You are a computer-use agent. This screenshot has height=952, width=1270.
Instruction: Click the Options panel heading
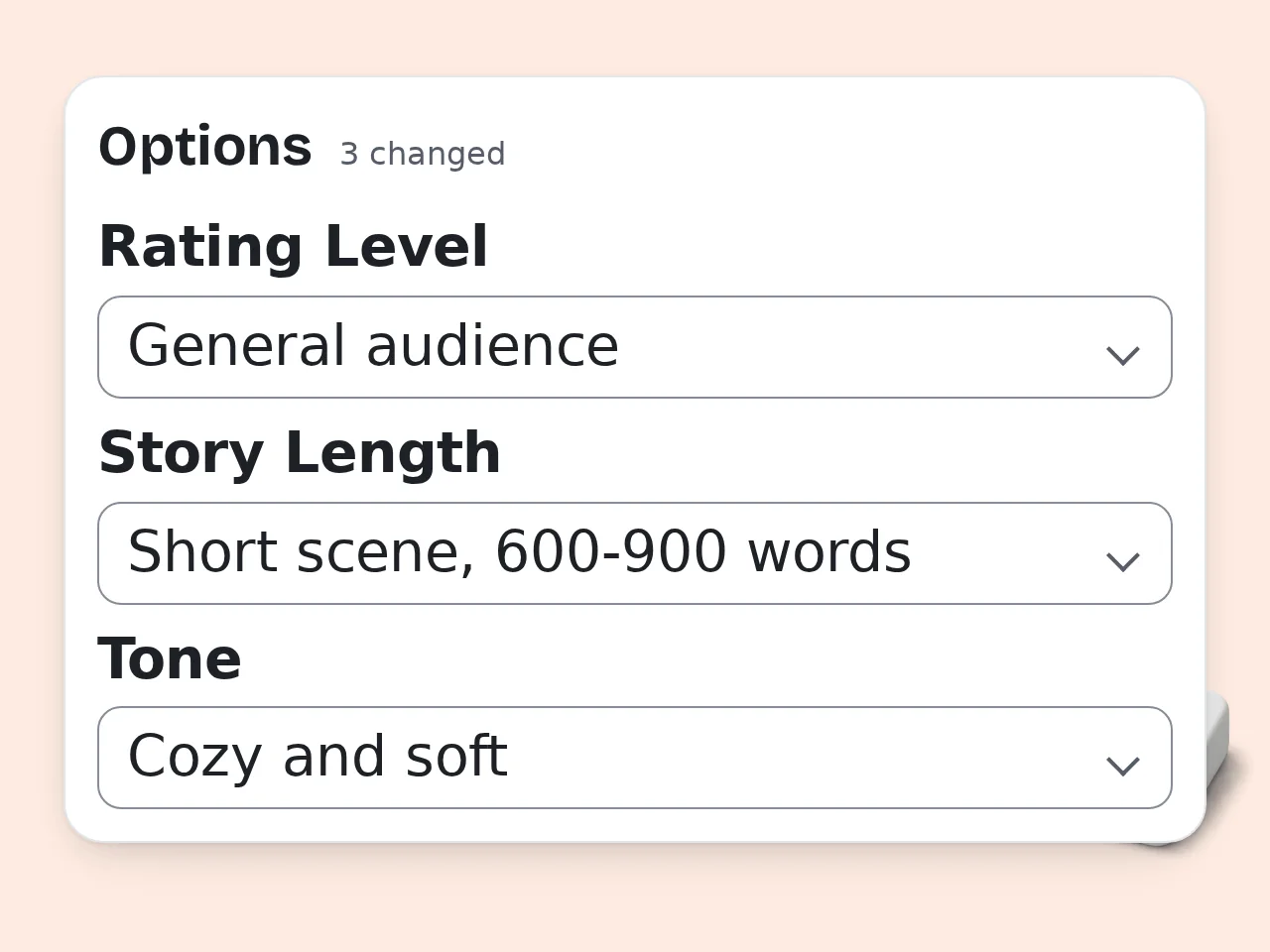(205, 147)
